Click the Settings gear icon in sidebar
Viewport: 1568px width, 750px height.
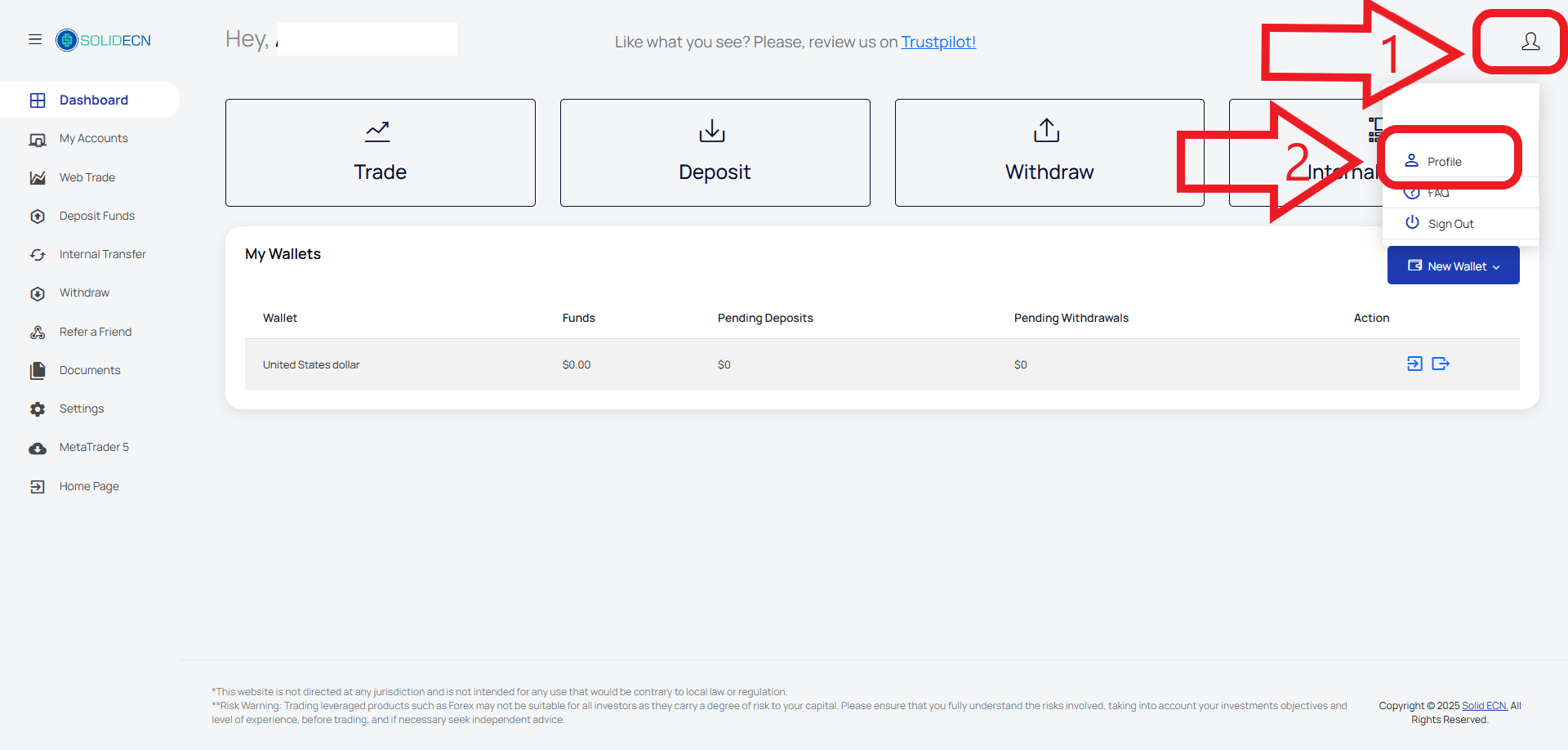(x=38, y=408)
